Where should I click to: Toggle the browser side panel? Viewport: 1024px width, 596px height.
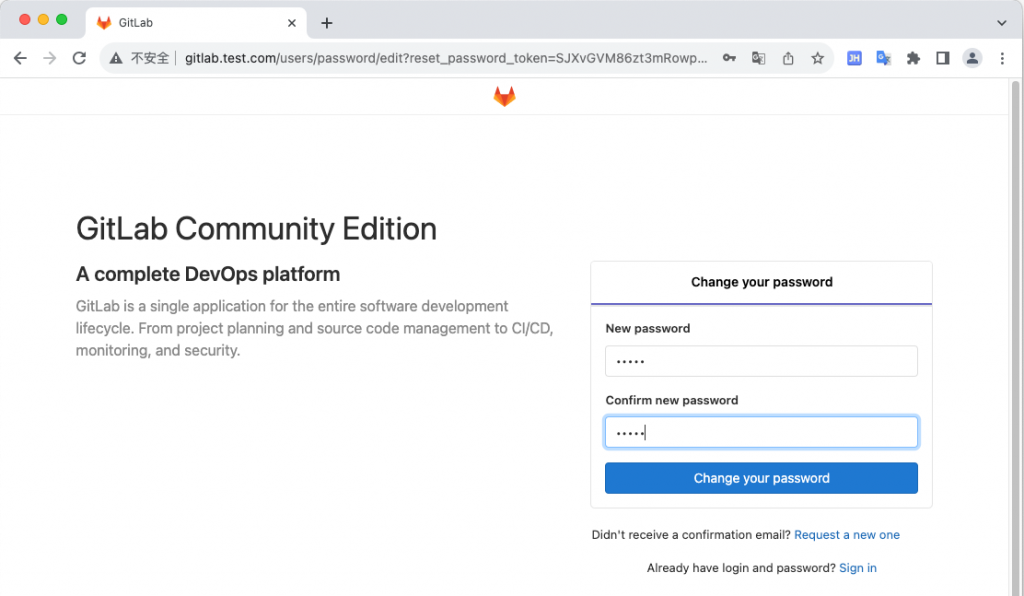tap(942, 58)
